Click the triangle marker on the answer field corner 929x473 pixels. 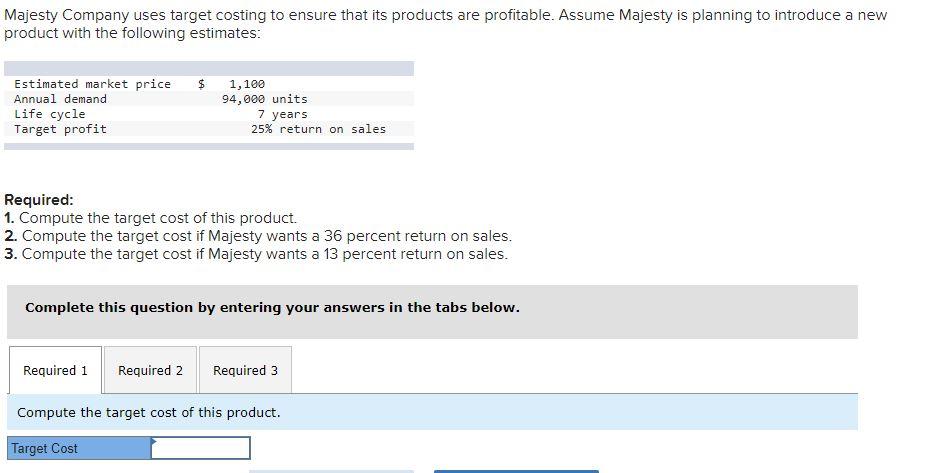tap(155, 441)
